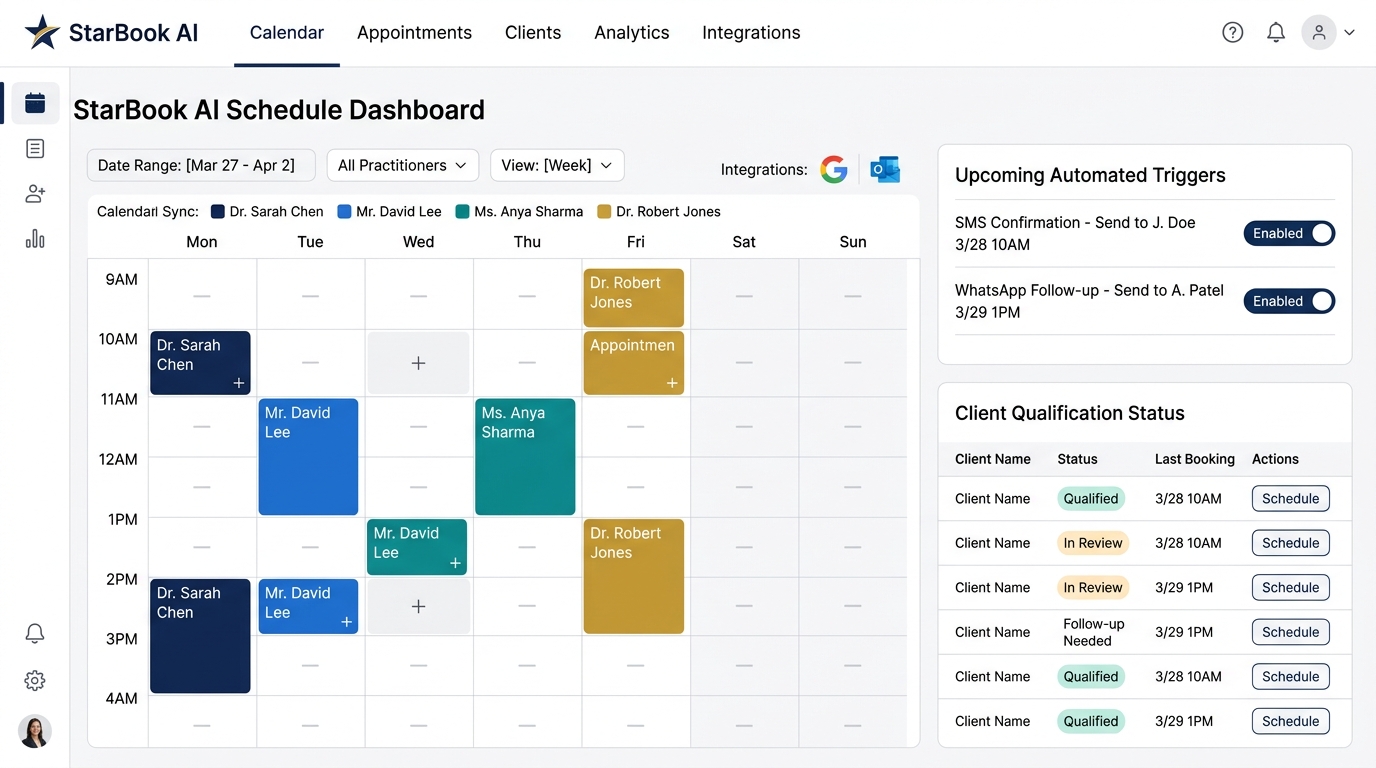Viewport: 1376px width, 768px height.
Task: Click the sidebar bell alerts icon
Action: pos(35,633)
